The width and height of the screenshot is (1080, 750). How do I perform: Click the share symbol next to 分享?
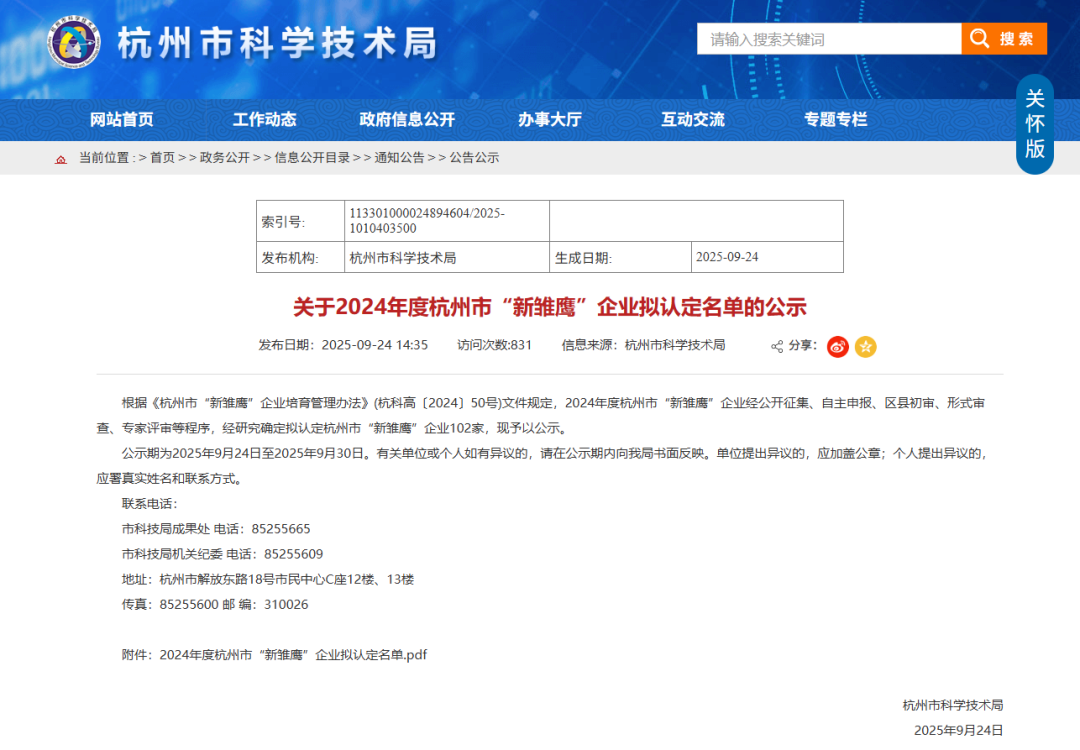coord(777,346)
